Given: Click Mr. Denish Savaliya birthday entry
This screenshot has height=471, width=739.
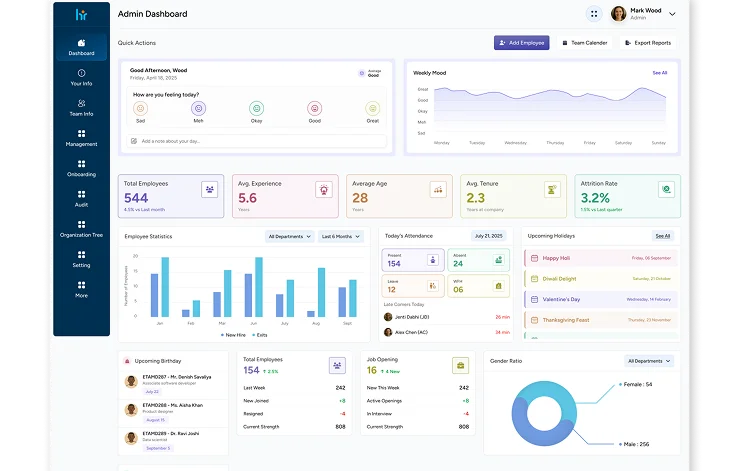Looking at the screenshot, I should click(173, 384).
